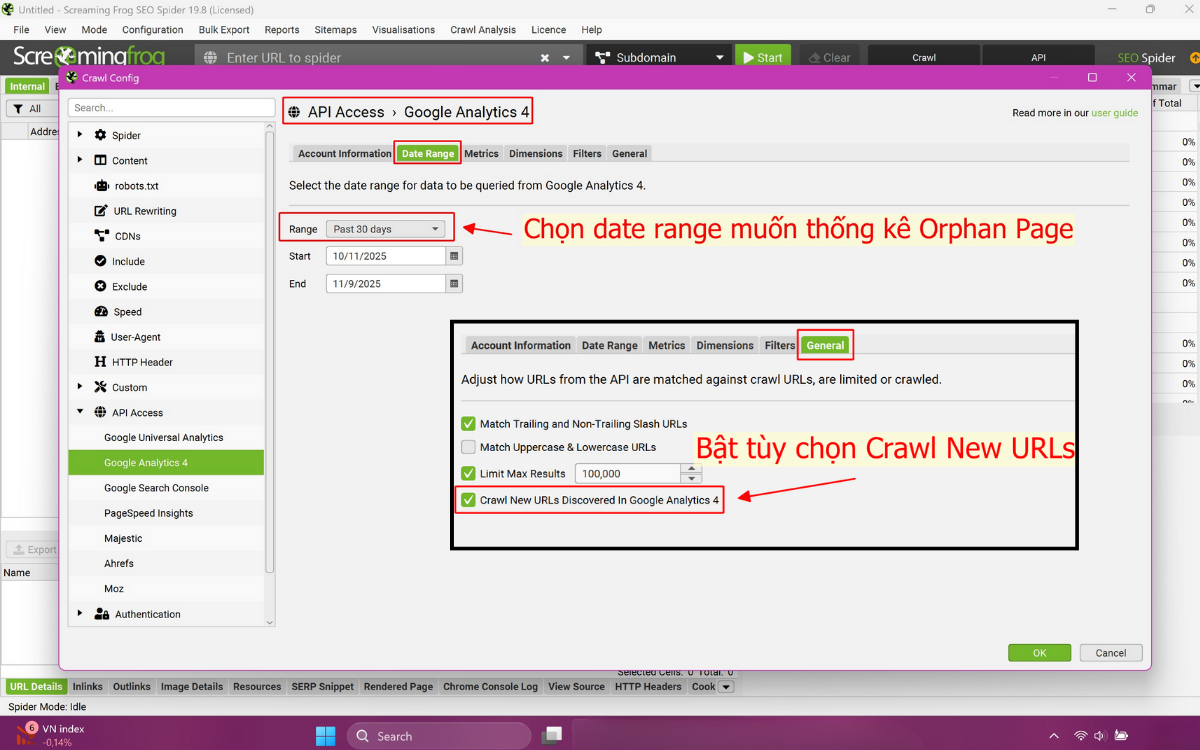This screenshot has width=1200, height=750.
Task: Click the Speed gauge icon
Action: click(x=101, y=312)
